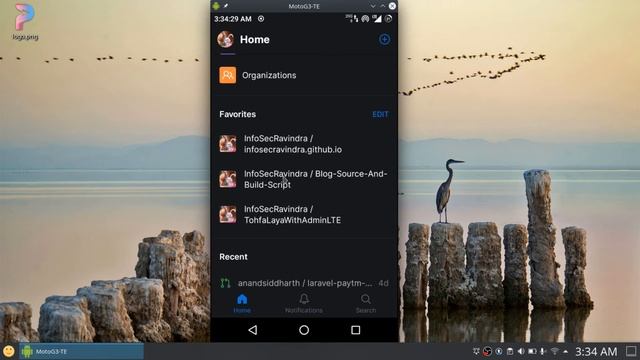Click the Recent section header
The height and width of the screenshot is (360, 640).
[x=233, y=257]
